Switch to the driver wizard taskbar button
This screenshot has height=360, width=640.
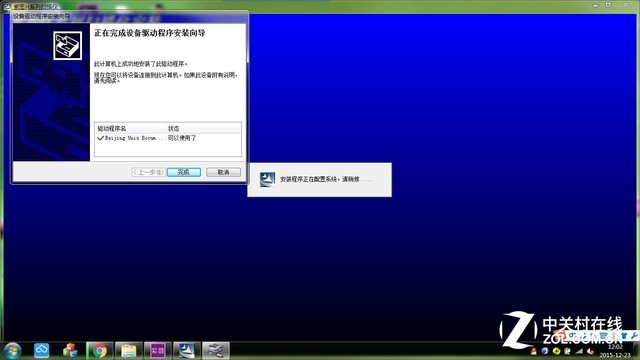pyautogui.click(x=216, y=351)
